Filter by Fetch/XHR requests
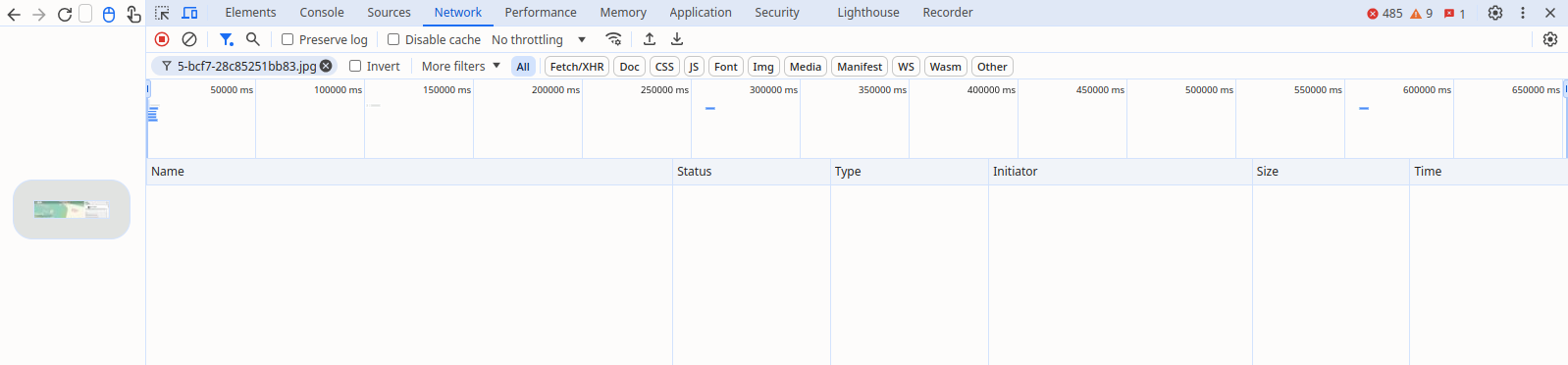The image size is (1568, 365). pos(577,67)
